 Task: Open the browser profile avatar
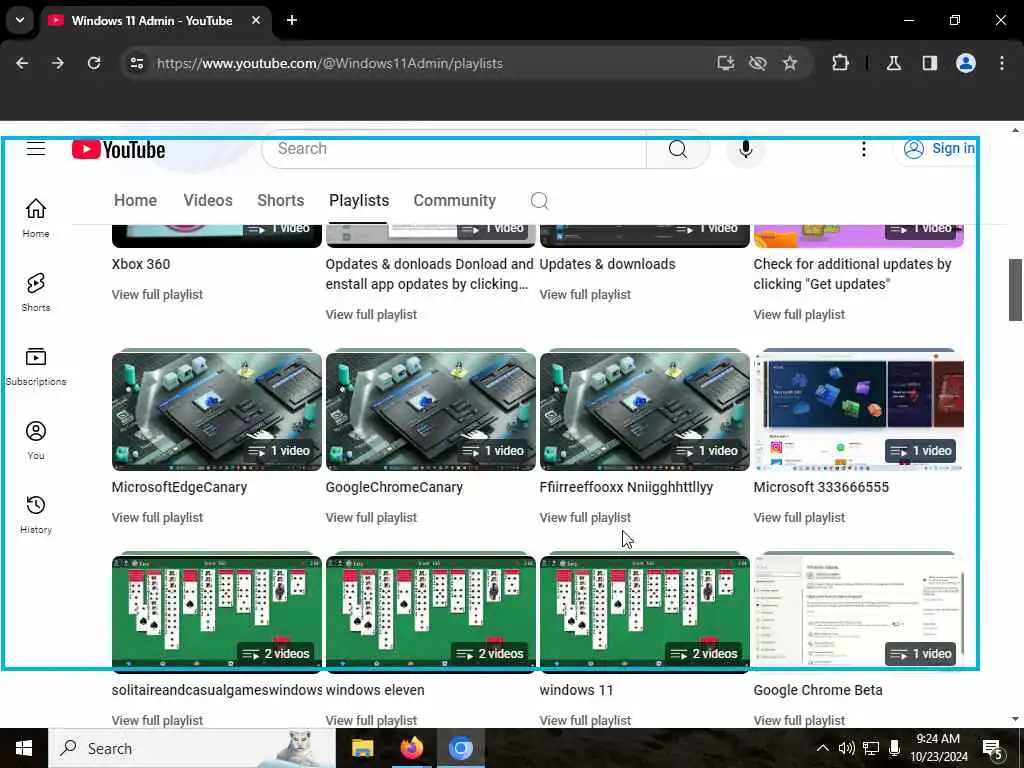click(966, 63)
